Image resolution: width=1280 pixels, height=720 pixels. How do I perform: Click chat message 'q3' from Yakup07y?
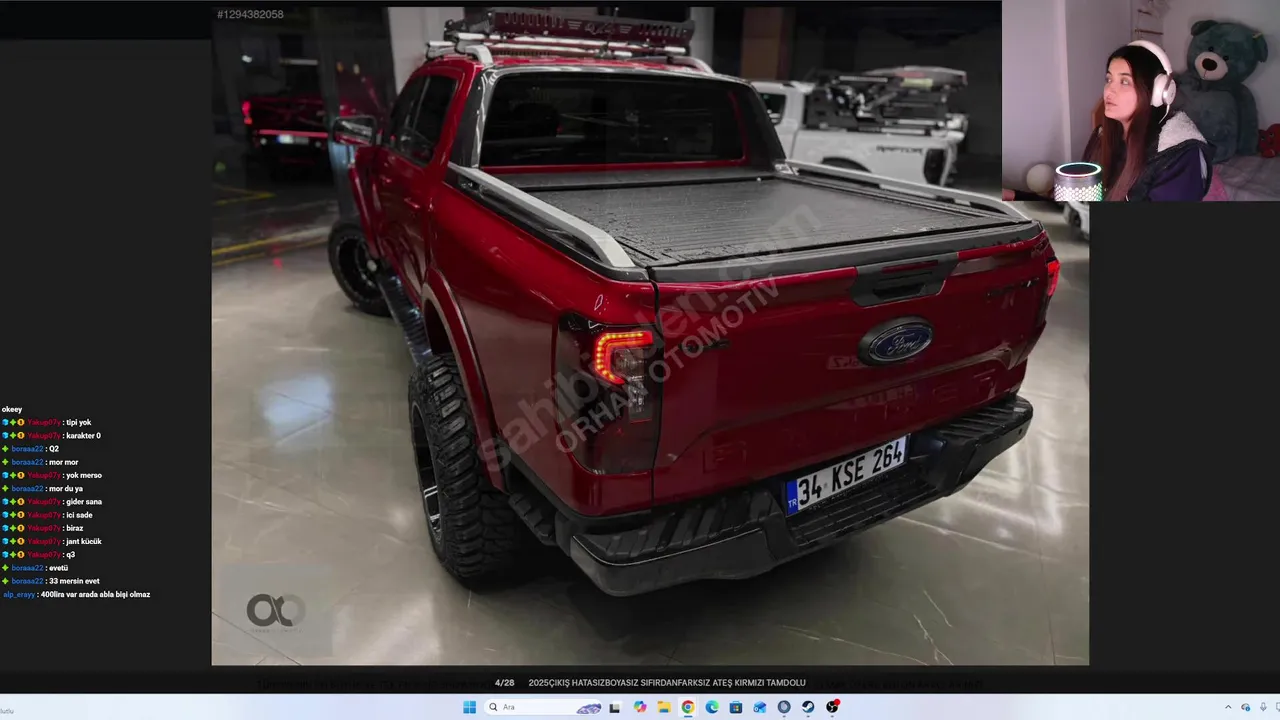[x=70, y=555]
